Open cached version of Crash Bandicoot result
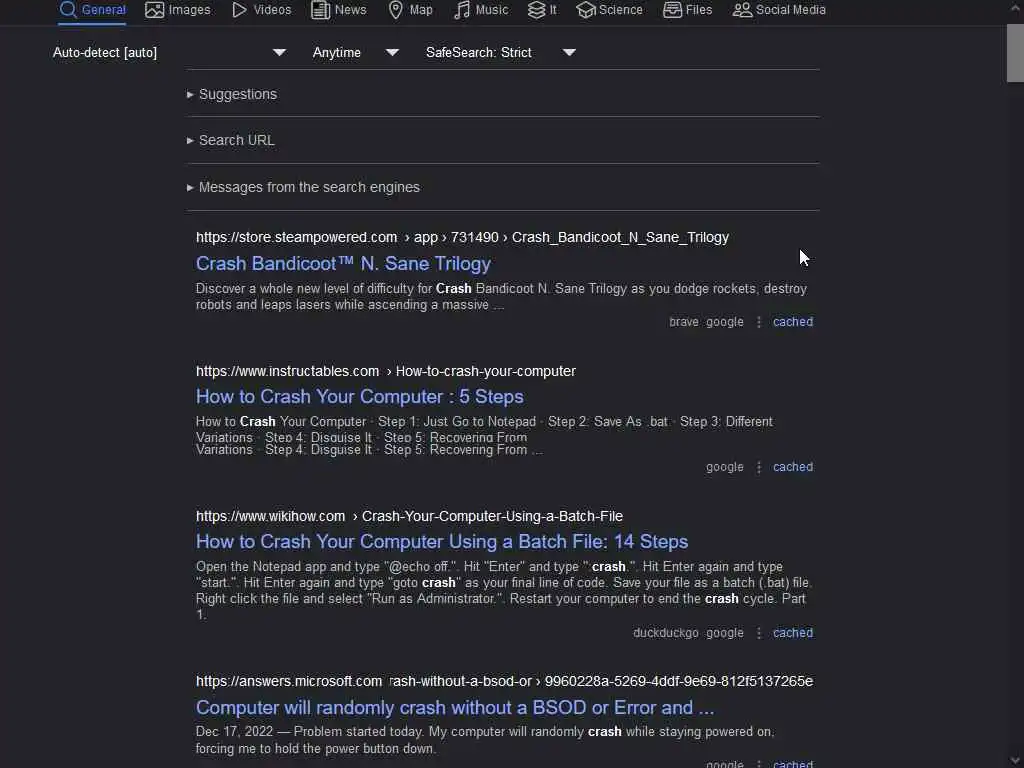The width and height of the screenshot is (1024, 768). click(x=793, y=322)
